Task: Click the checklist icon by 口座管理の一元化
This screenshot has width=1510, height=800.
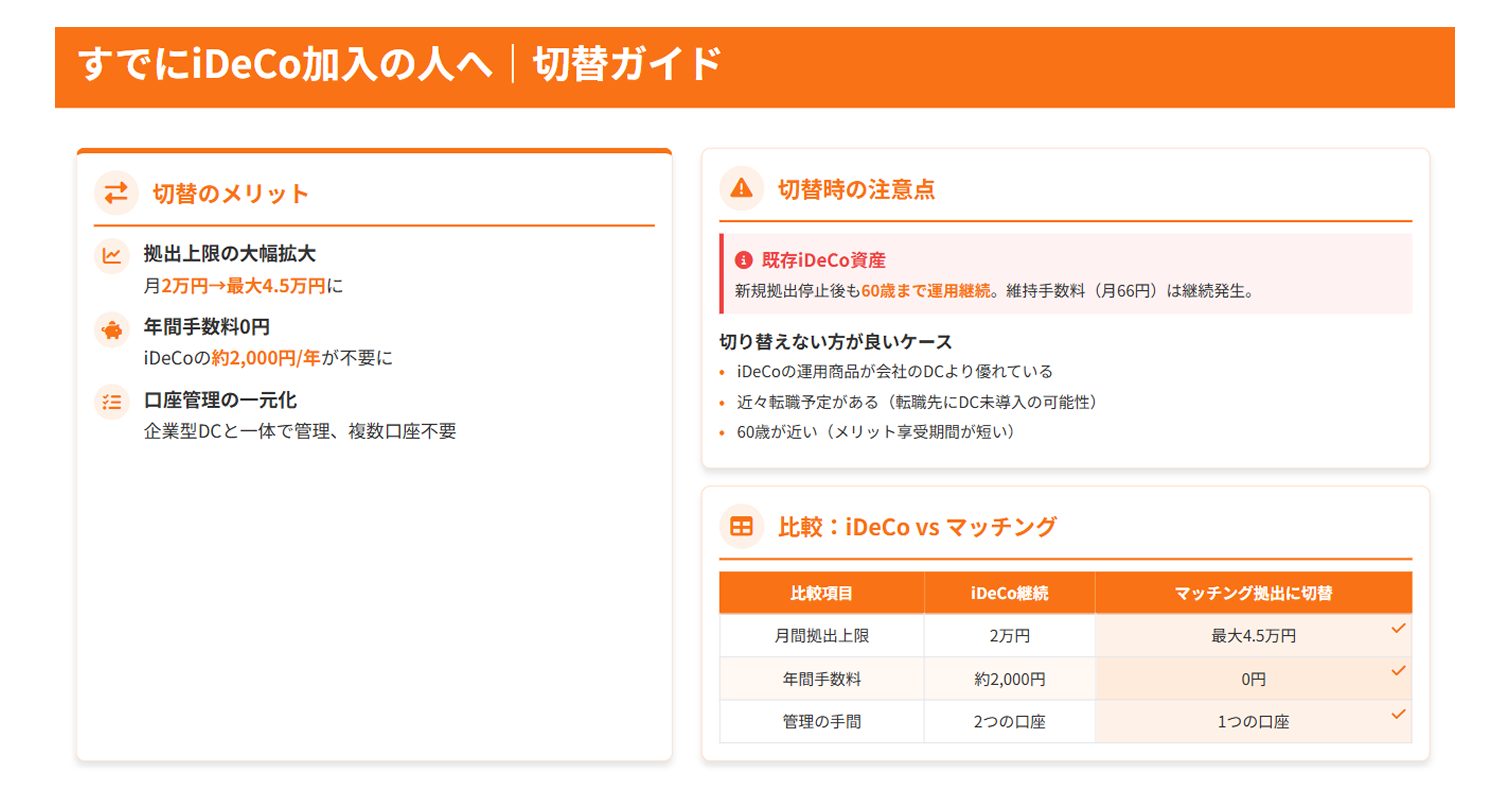Action: click(112, 402)
